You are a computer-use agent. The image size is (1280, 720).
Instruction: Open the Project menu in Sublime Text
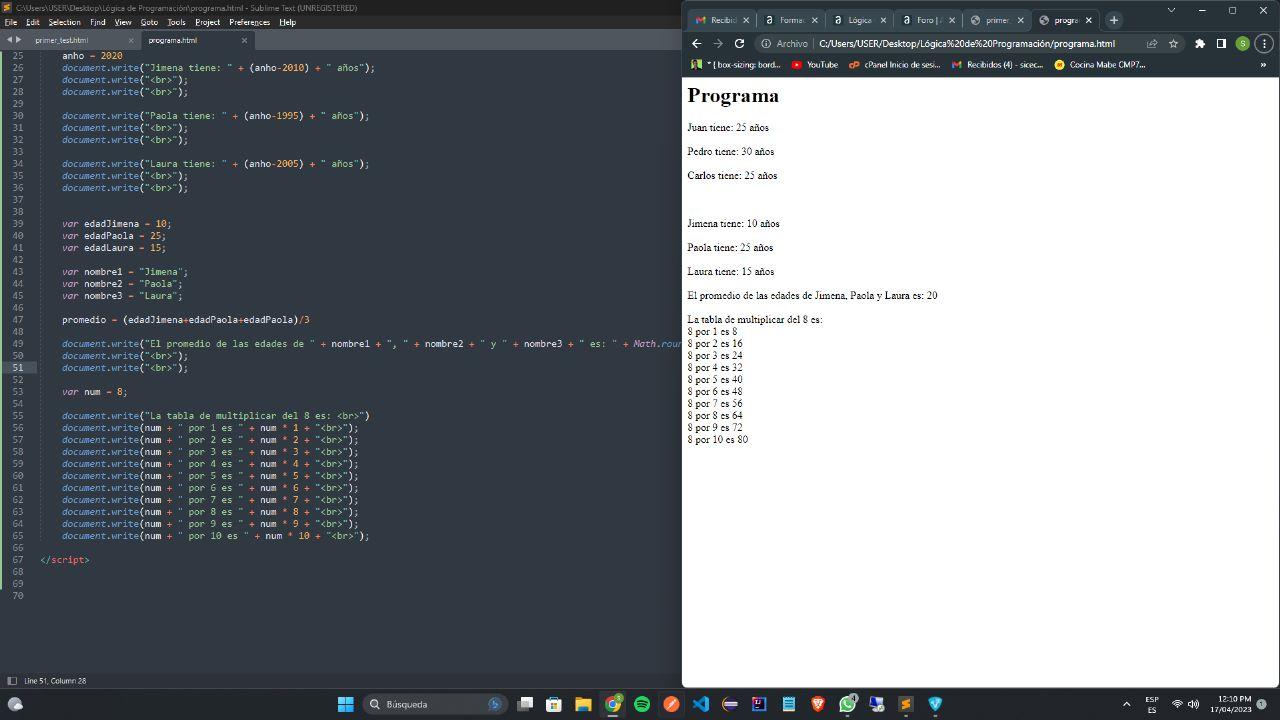[x=208, y=22]
